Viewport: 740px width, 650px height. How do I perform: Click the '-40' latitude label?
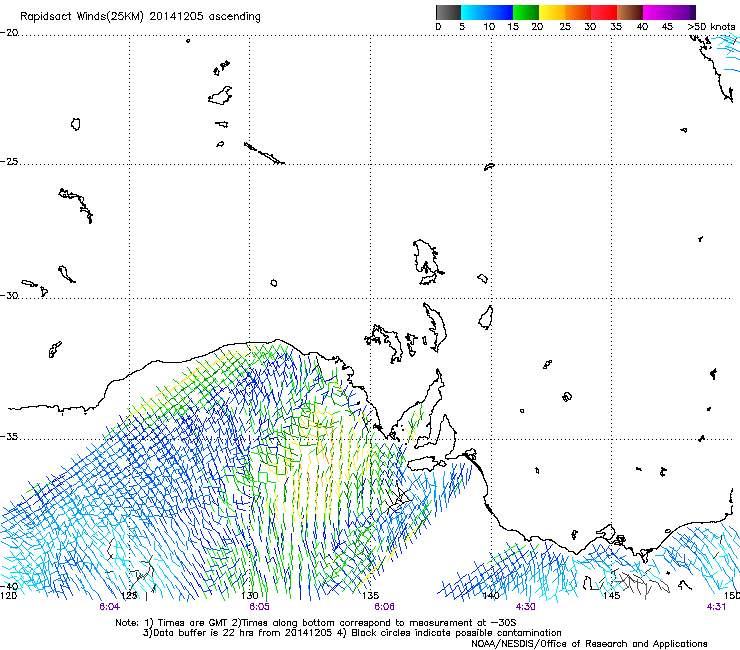[9, 586]
